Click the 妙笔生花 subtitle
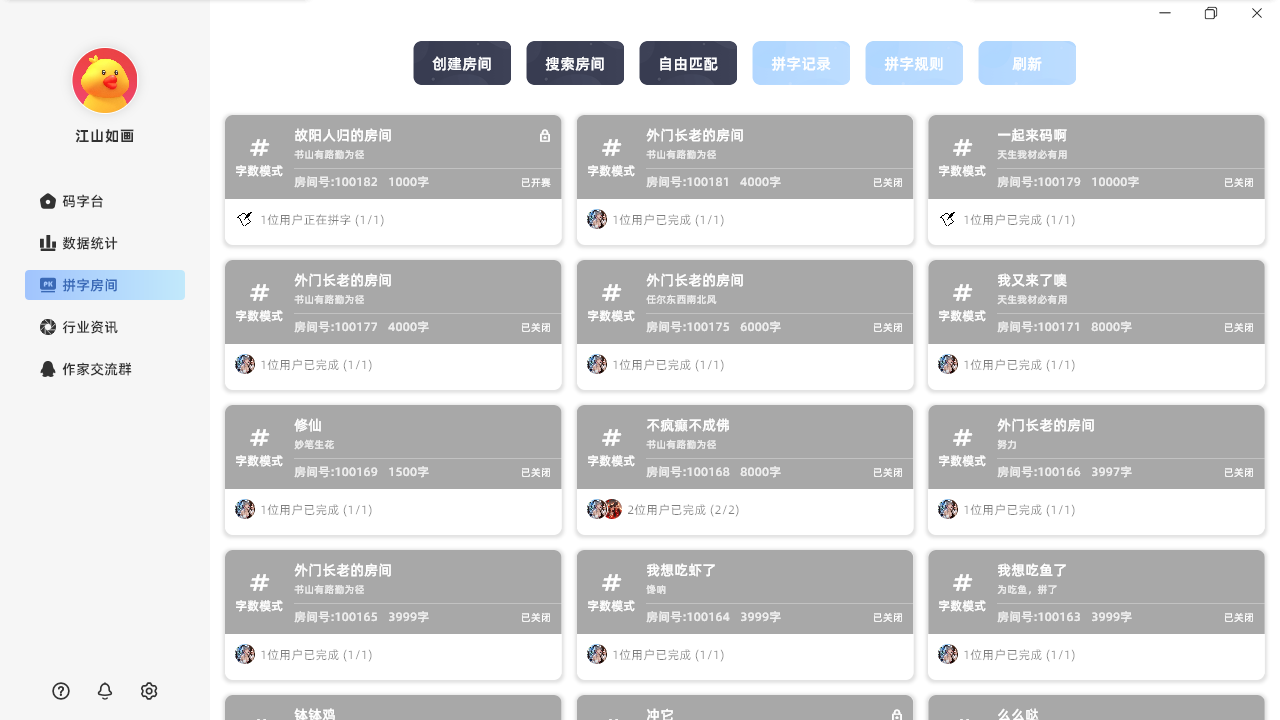 pyautogui.click(x=314, y=444)
